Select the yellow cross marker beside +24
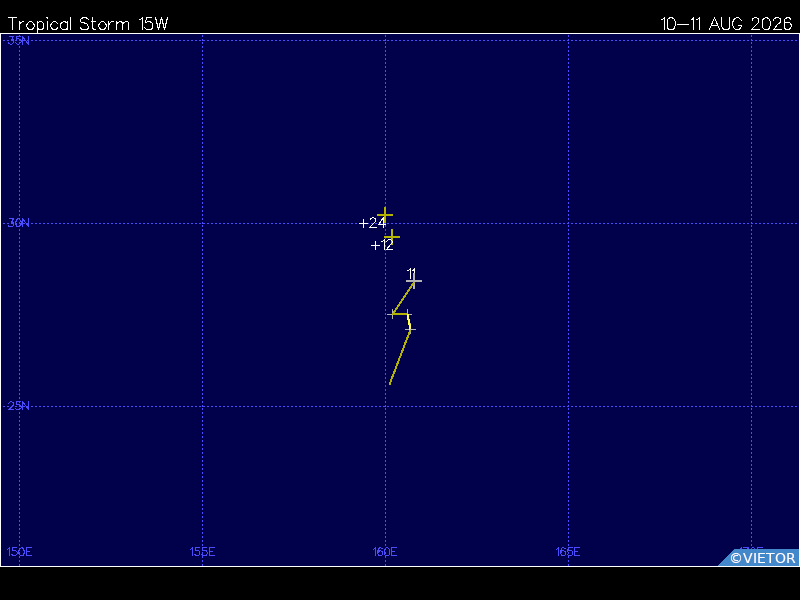Image resolution: width=800 pixels, height=600 pixels. 385,215
